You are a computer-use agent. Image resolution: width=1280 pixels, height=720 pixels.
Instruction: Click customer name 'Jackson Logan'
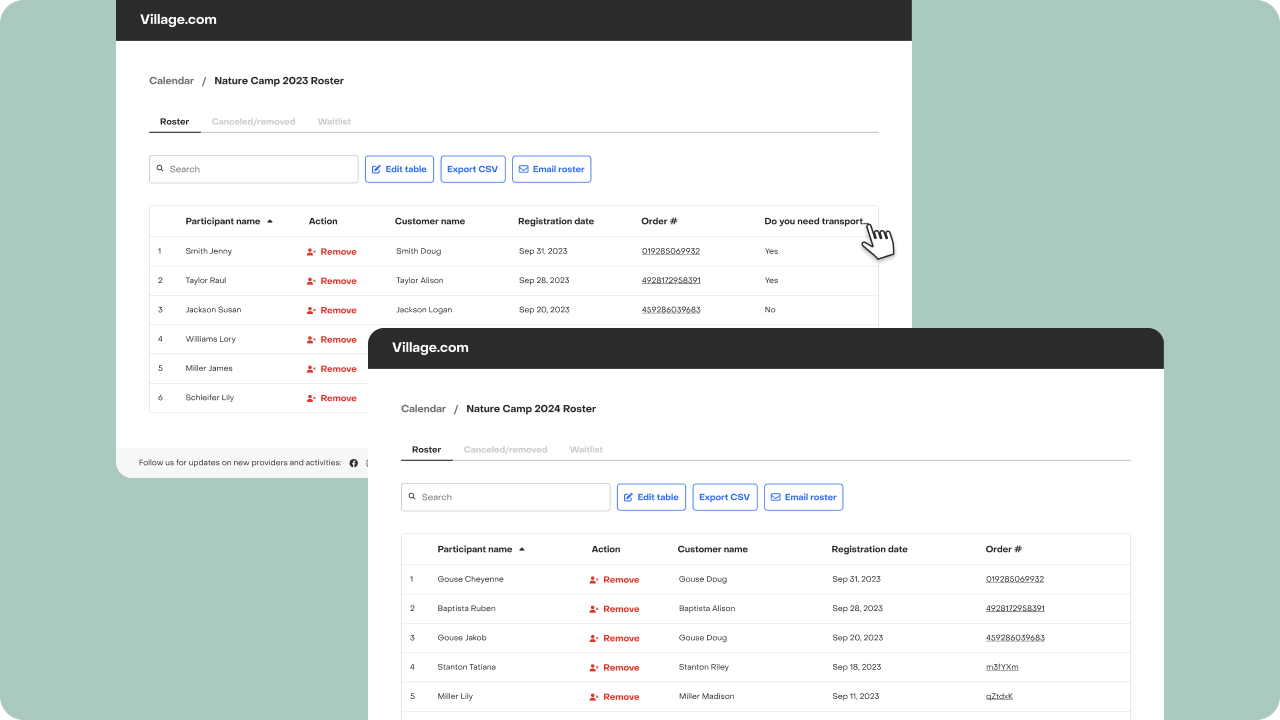tap(424, 310)
